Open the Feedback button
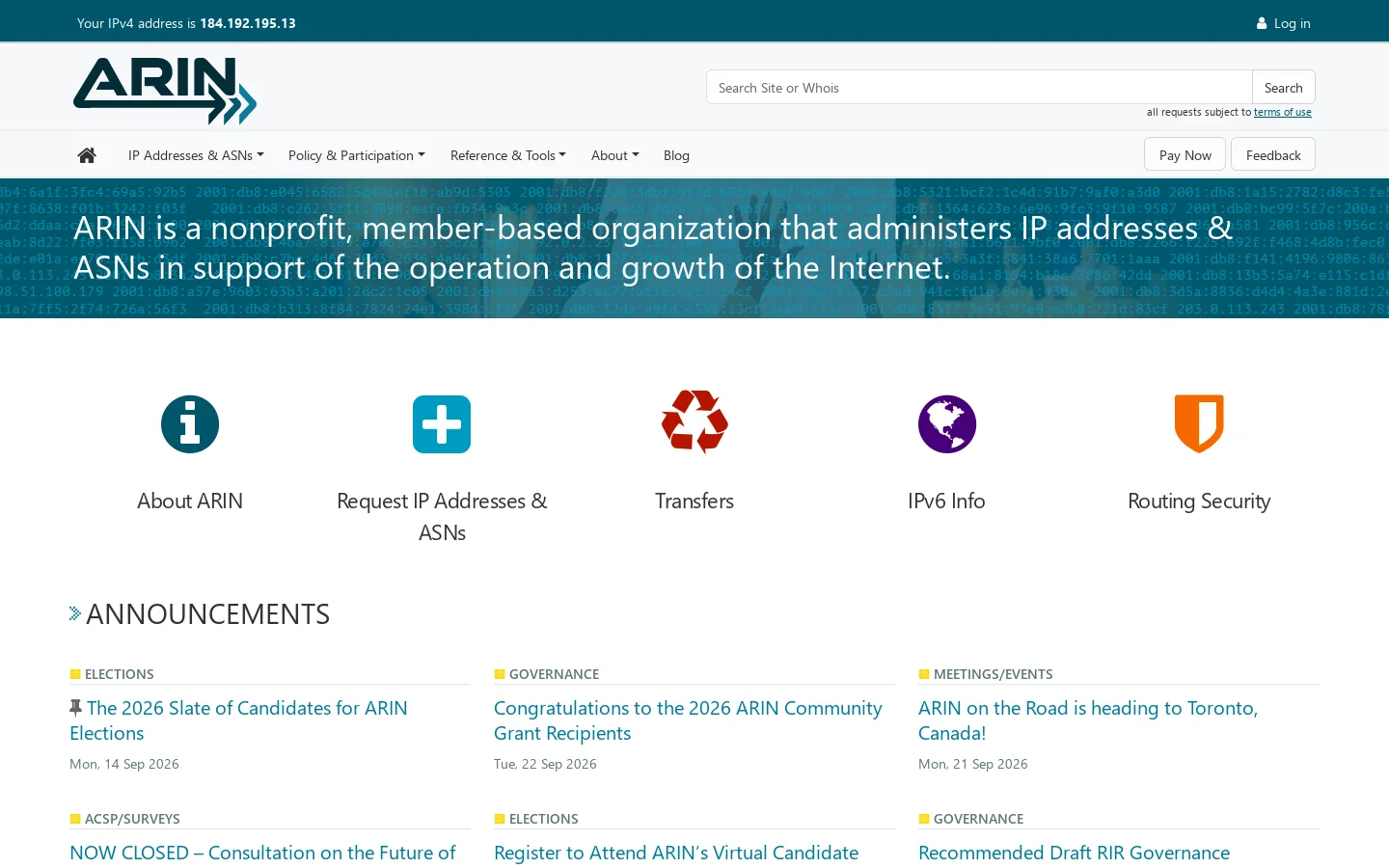 click(1273, 154)
